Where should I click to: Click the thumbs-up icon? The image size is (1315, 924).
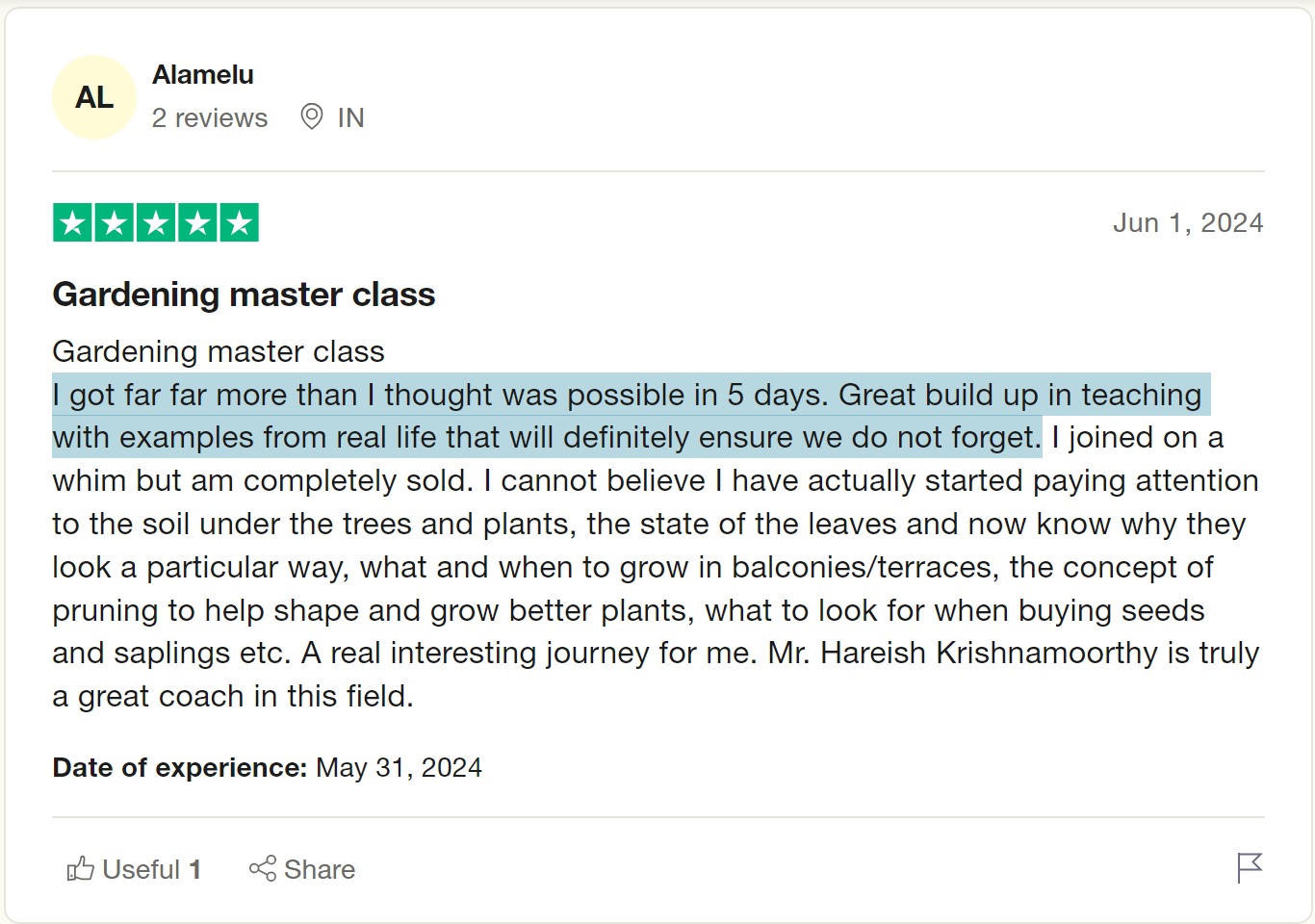point(80,869)
